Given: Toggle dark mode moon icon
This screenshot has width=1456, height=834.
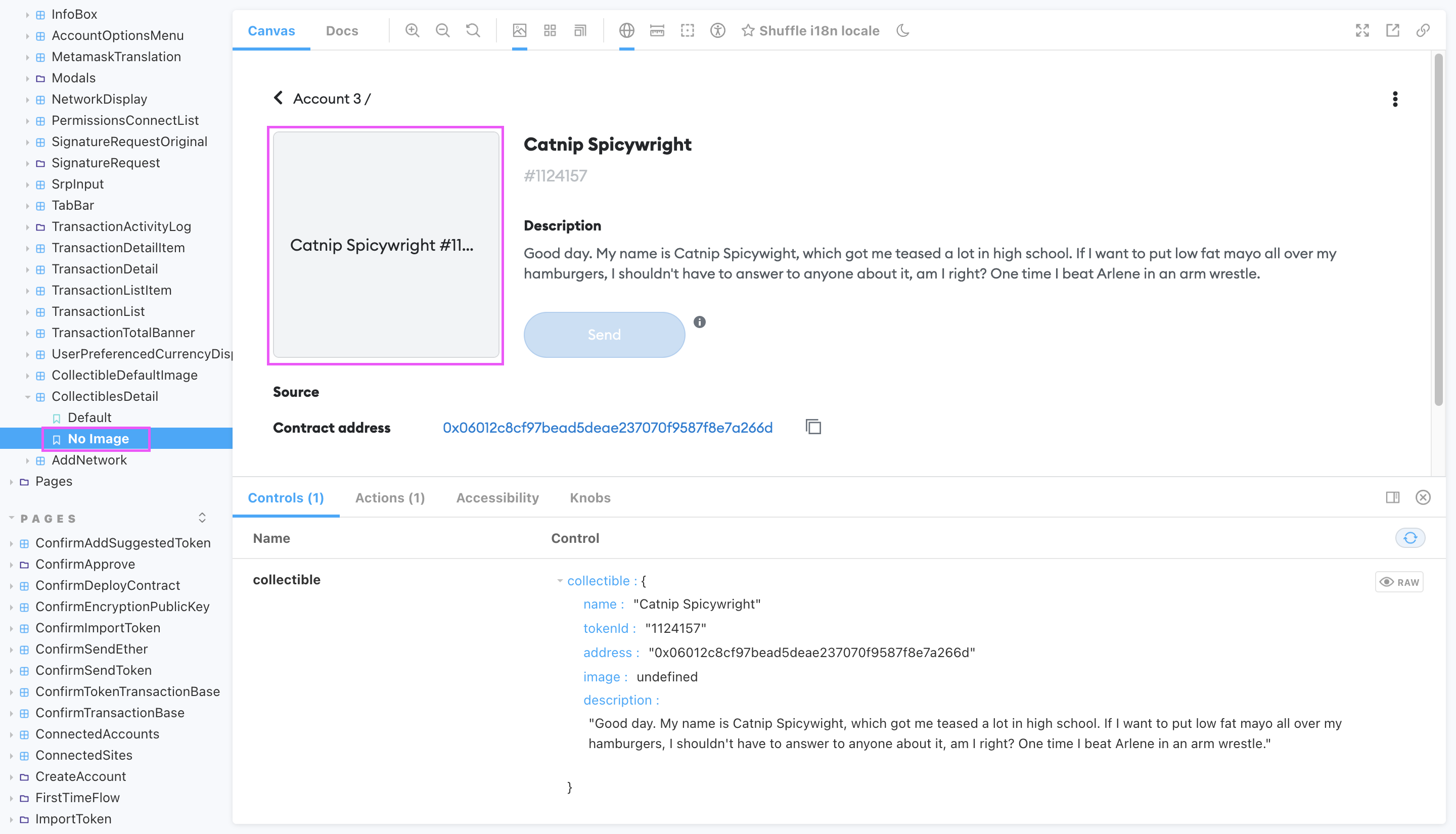Looking at the screenshot, I should pos(903,30).
